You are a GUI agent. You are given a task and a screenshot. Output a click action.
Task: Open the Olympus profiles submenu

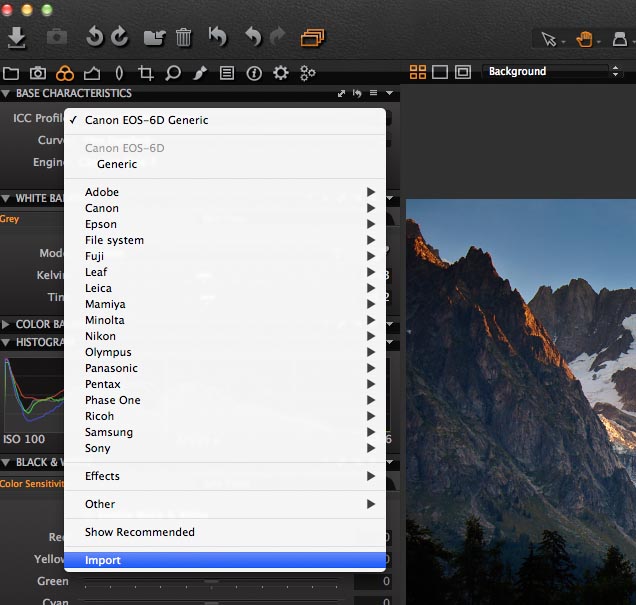pos(225,352)
